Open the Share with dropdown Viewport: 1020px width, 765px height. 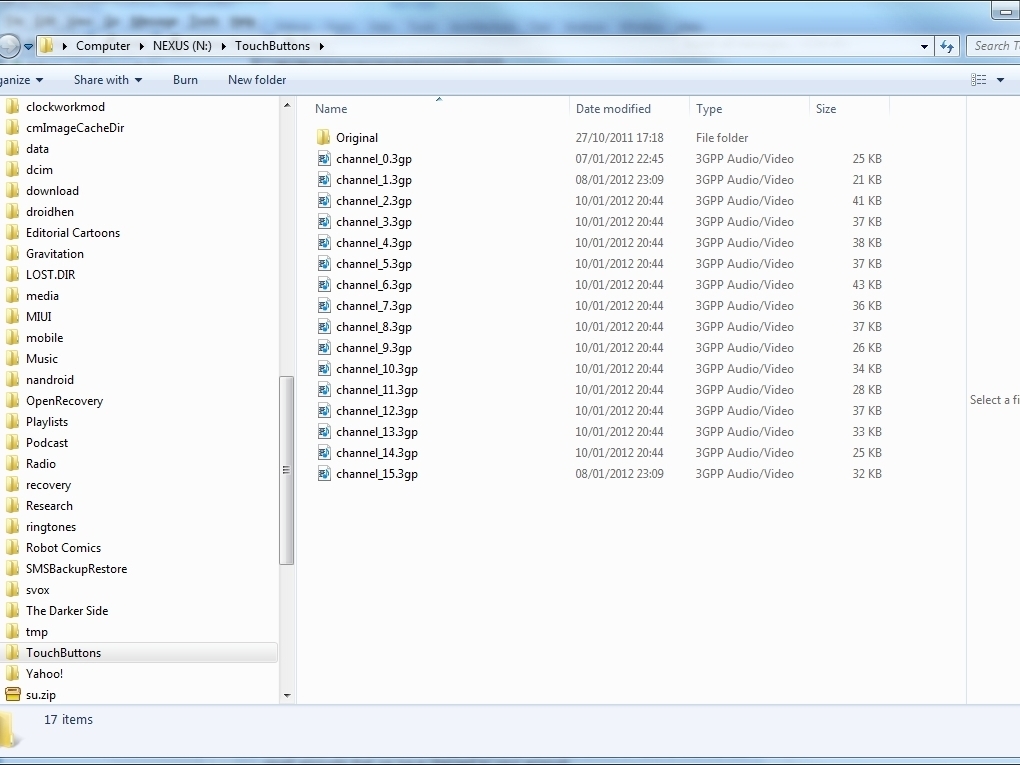pyautogui.click(x=108, y=79)
